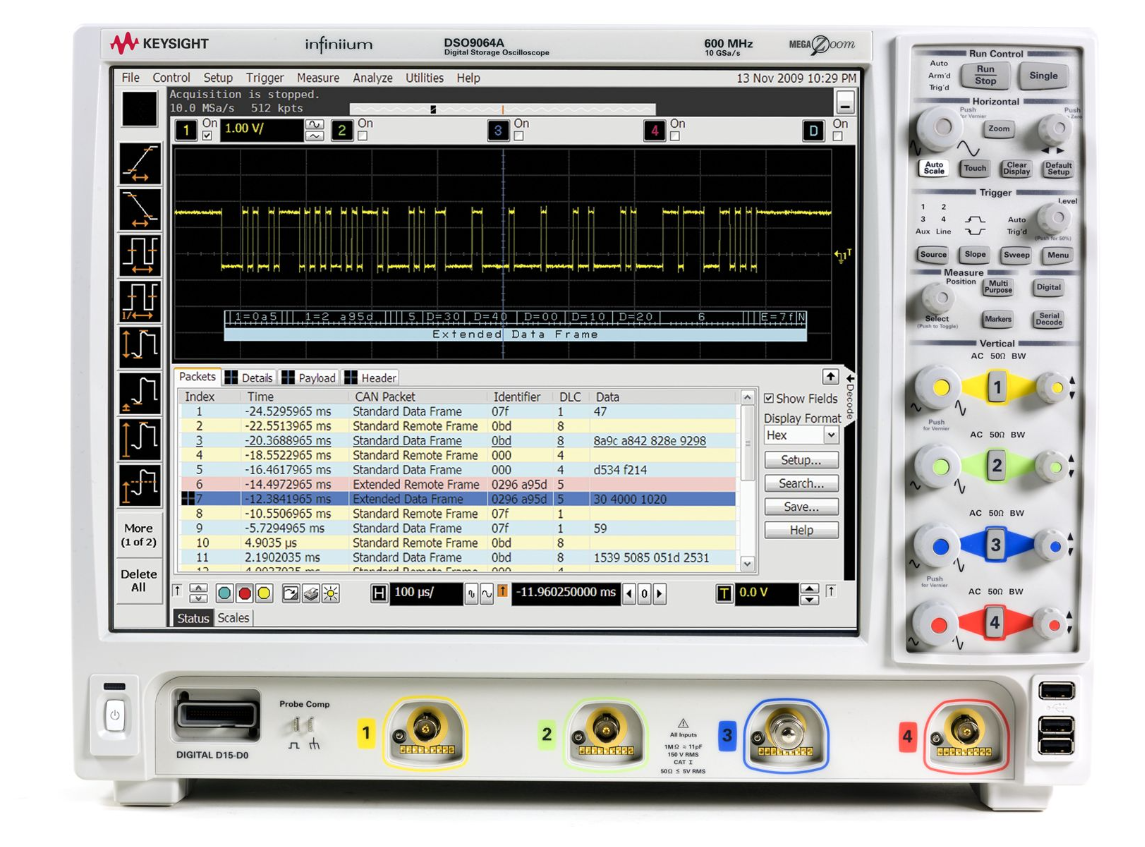The height and width of the screenshot is (847, 1145).
Task: Select packet row 6 Extended Remote Frame
Action: (400, 484)
